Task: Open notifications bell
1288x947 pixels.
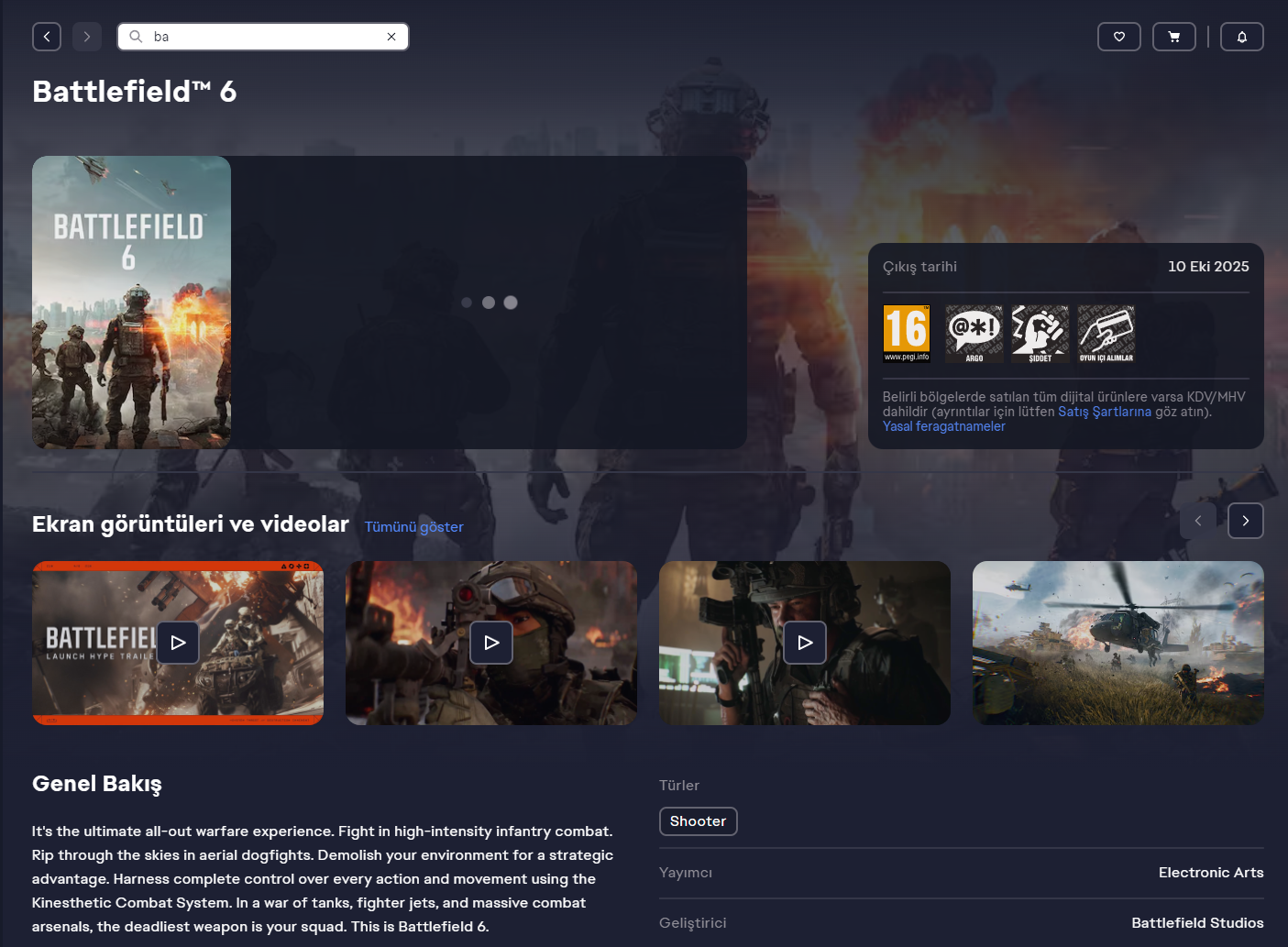Action: tap(1242, 37)
